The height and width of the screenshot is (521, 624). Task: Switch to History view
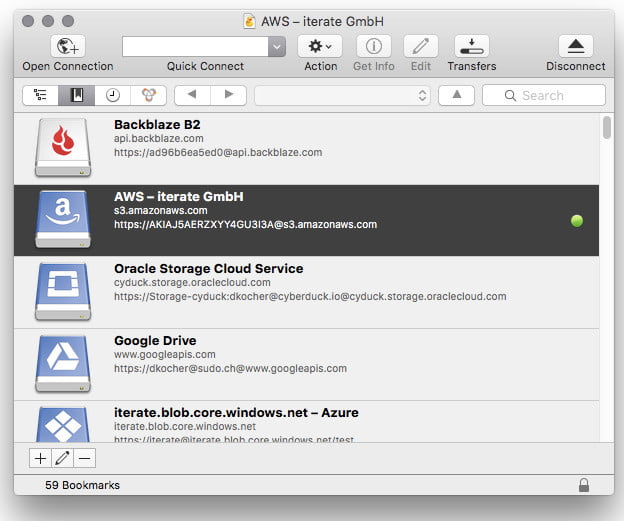pyautogui.click(x=113, y=95)
